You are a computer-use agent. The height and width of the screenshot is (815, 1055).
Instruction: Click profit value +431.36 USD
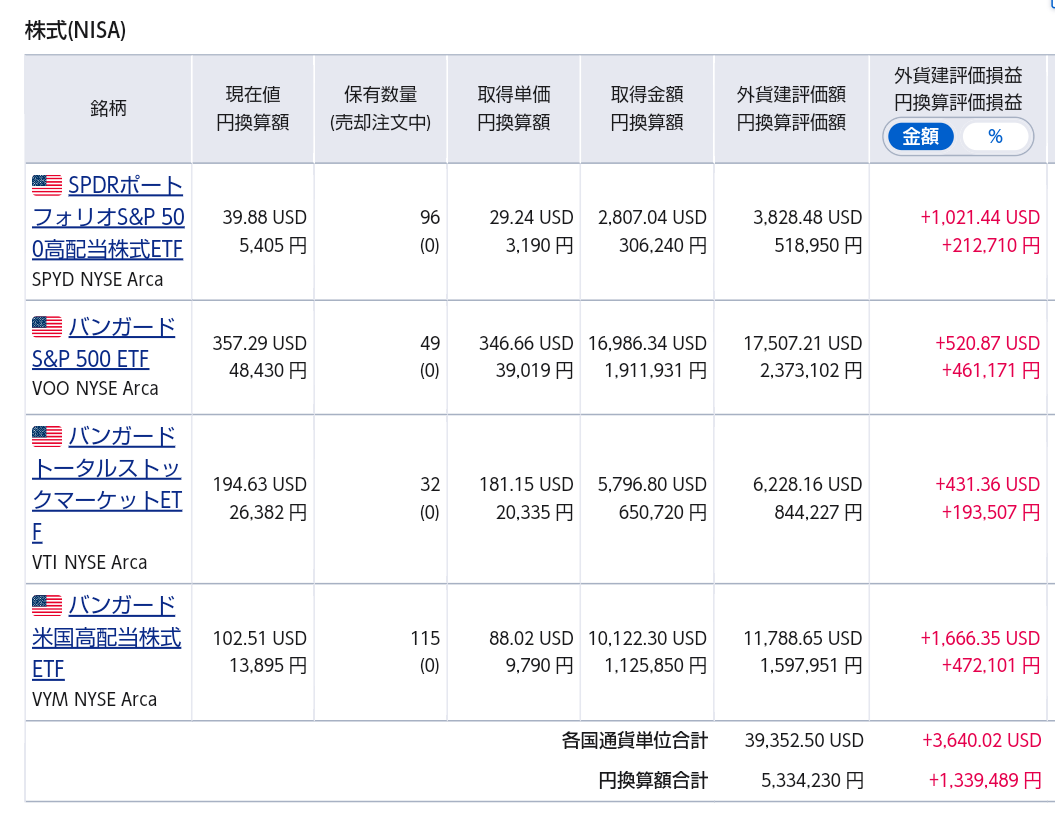(x=988, y=485)
